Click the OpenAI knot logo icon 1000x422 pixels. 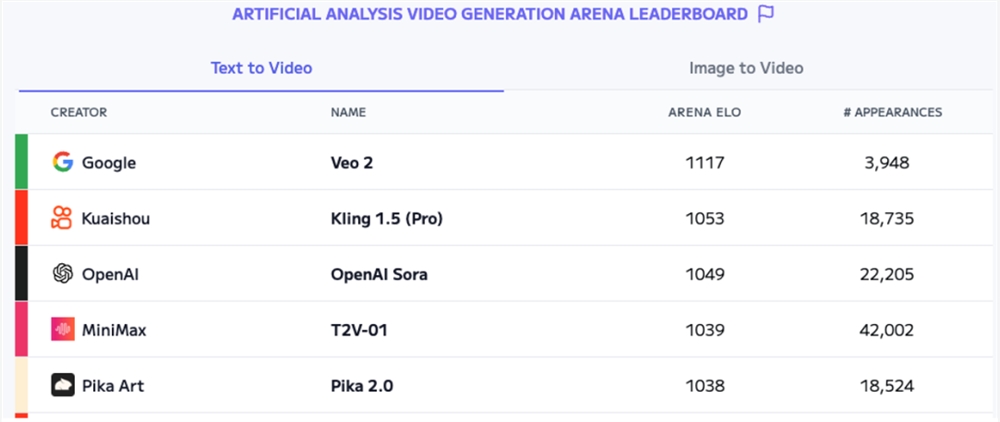[63, 274]
